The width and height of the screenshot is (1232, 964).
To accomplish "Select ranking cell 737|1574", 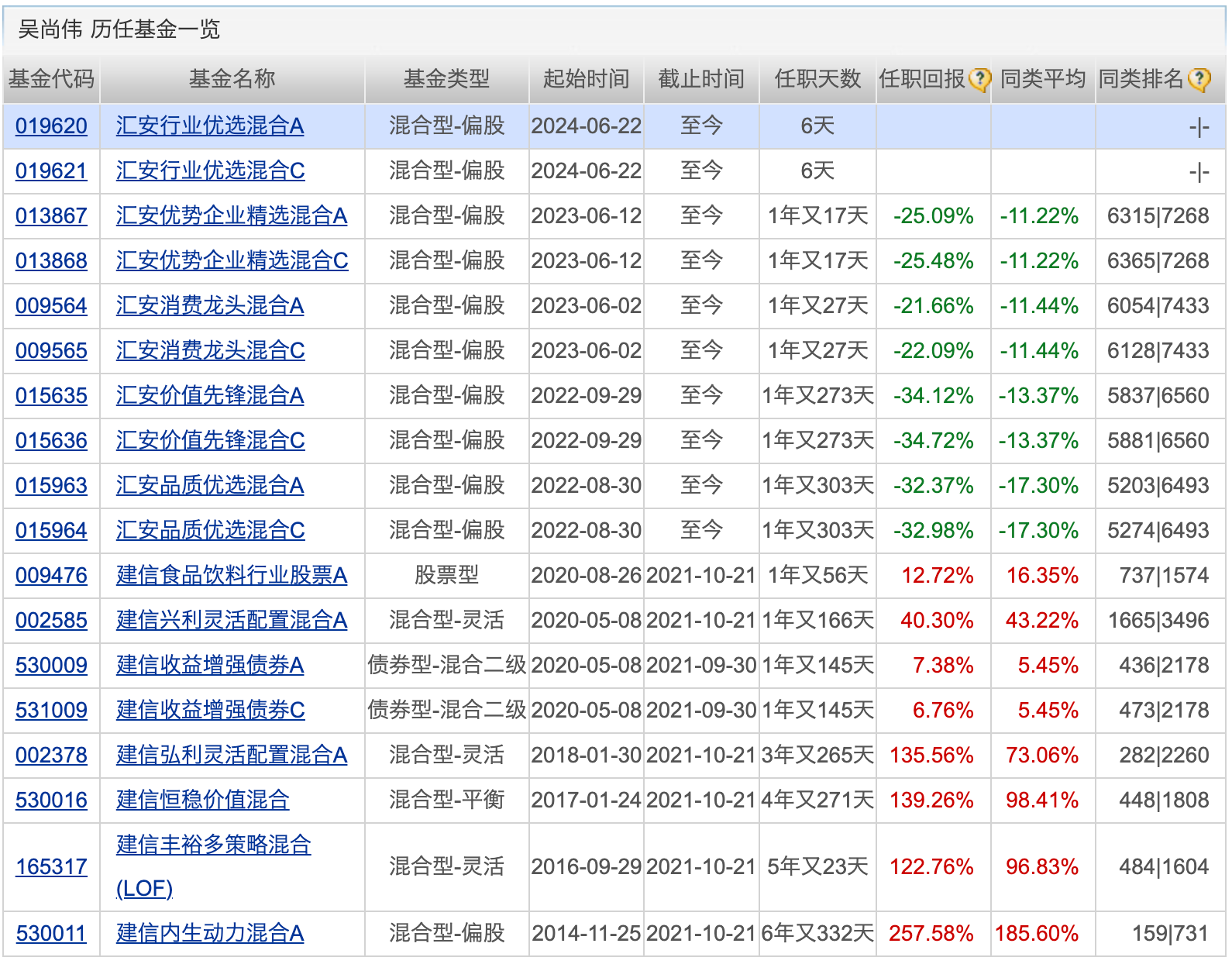I will point(1165,575).
